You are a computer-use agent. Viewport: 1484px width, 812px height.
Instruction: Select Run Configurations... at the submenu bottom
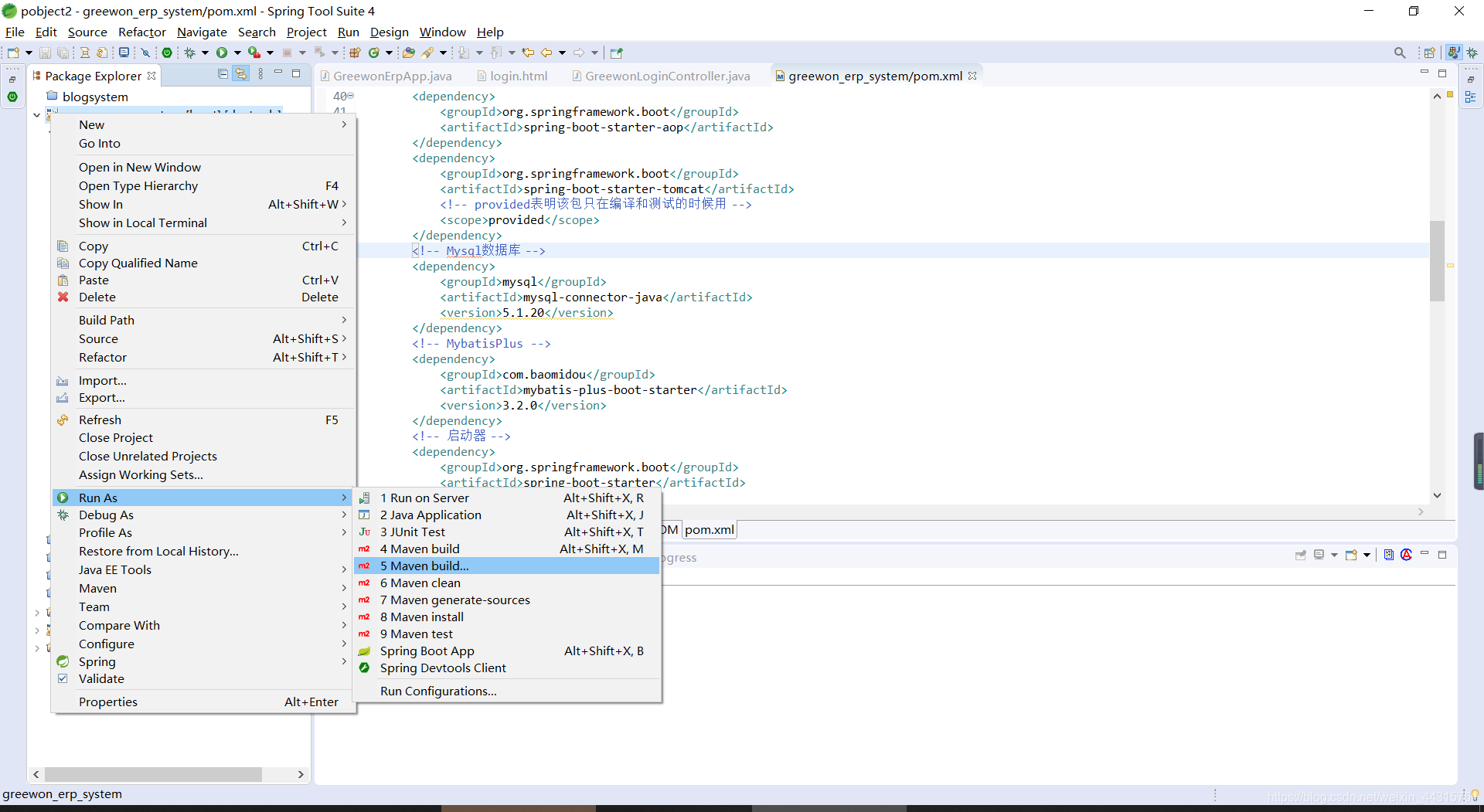coord(437,691)
